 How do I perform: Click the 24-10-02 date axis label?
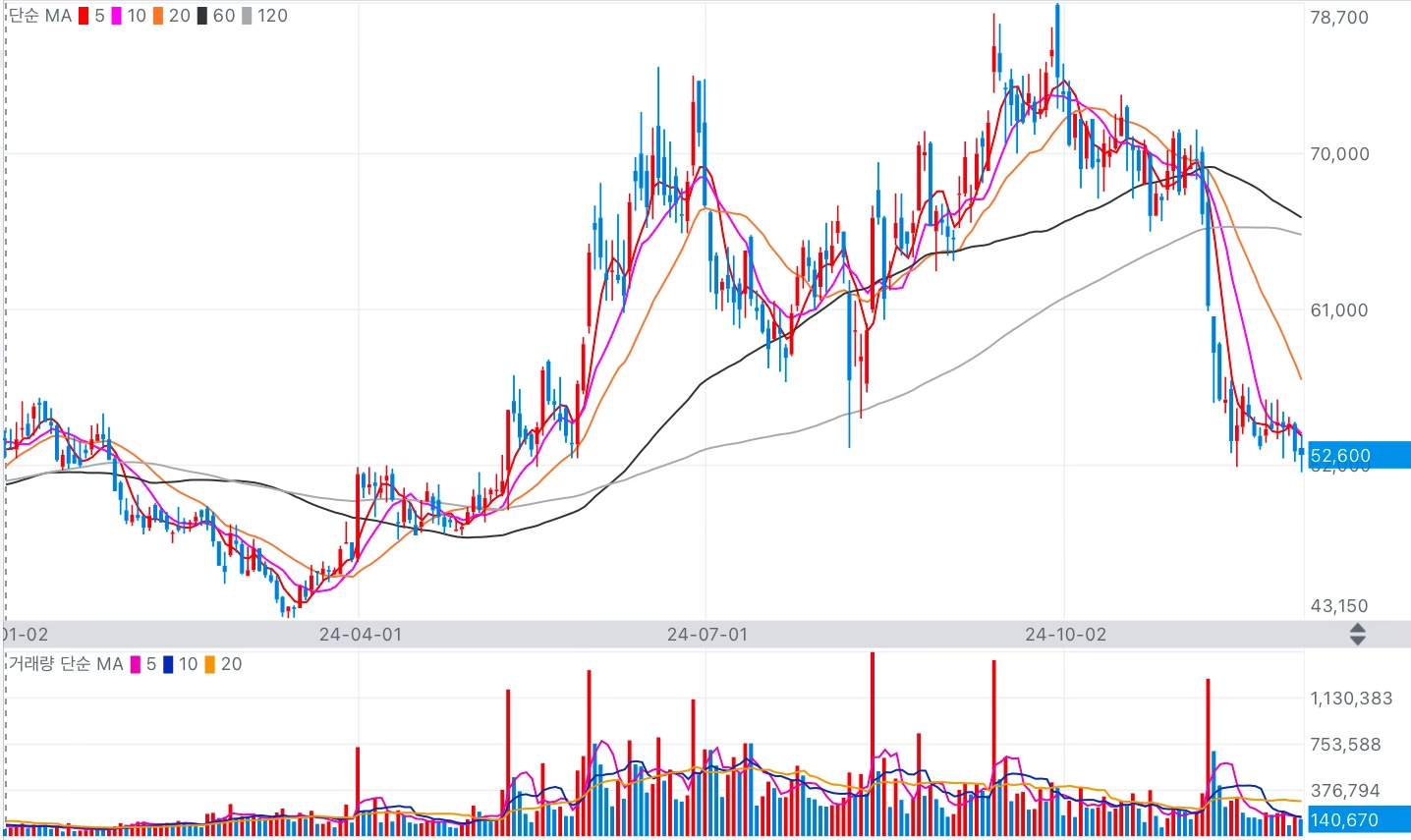click(1066, 635)
